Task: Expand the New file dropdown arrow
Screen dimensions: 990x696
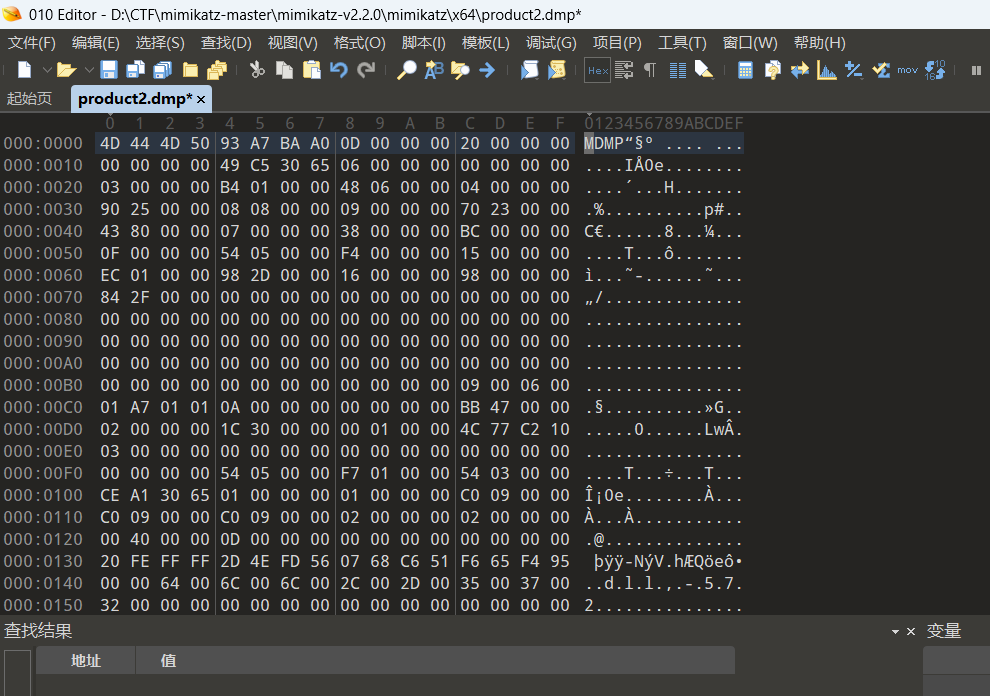Action: 45,70
